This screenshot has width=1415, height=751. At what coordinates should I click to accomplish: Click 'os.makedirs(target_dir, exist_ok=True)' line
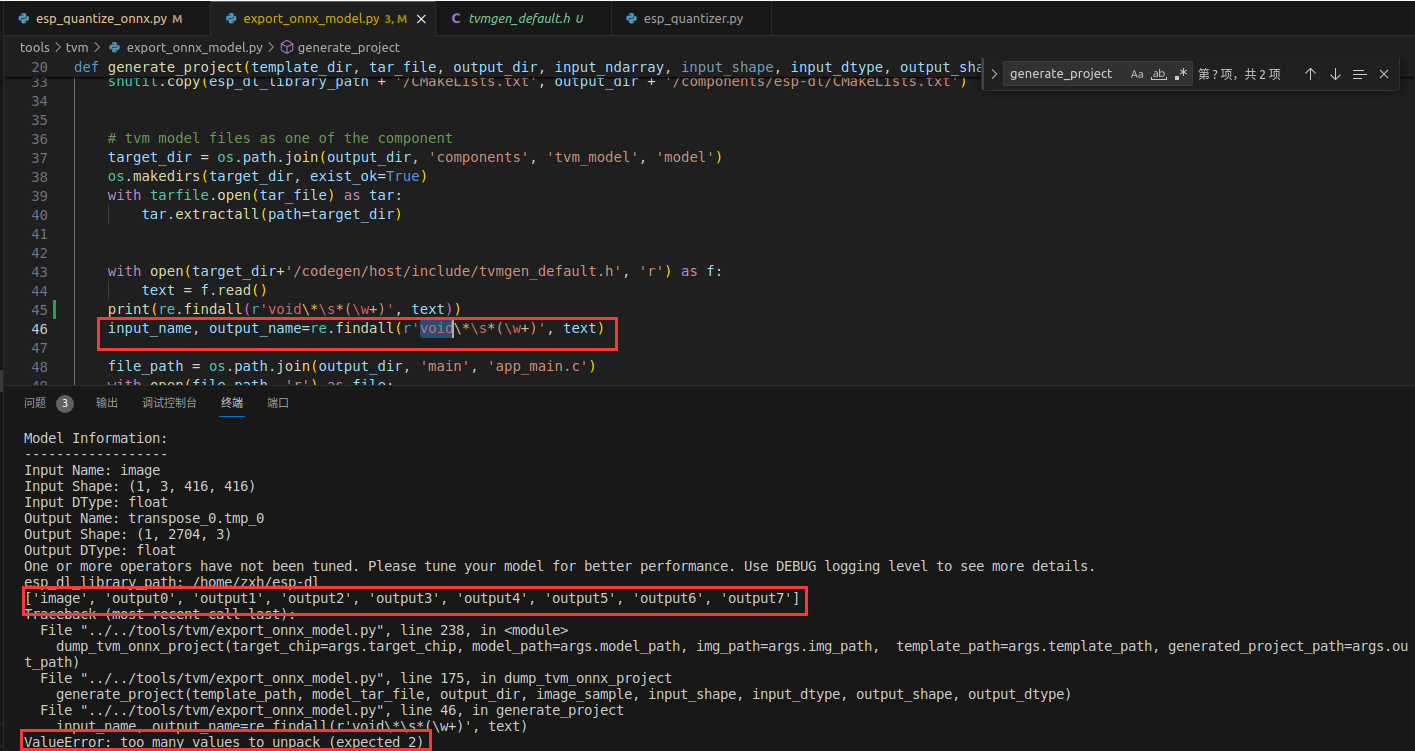pyautogui.click(x=268, y=176)
